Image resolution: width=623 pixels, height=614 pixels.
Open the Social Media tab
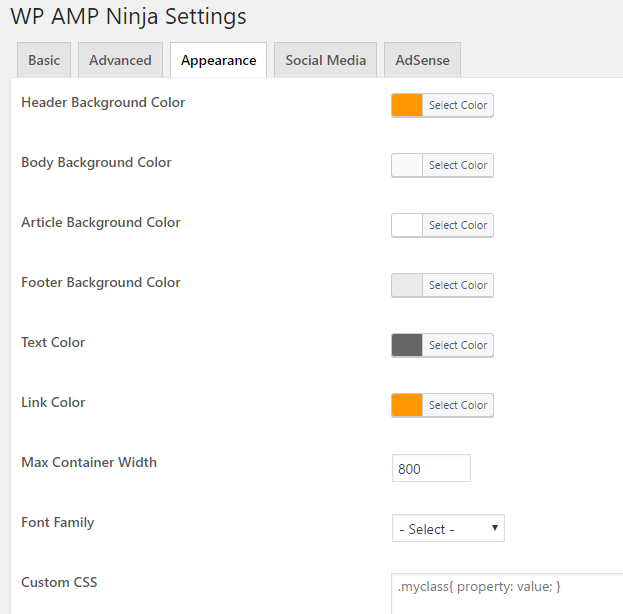(x=325, y=60)
